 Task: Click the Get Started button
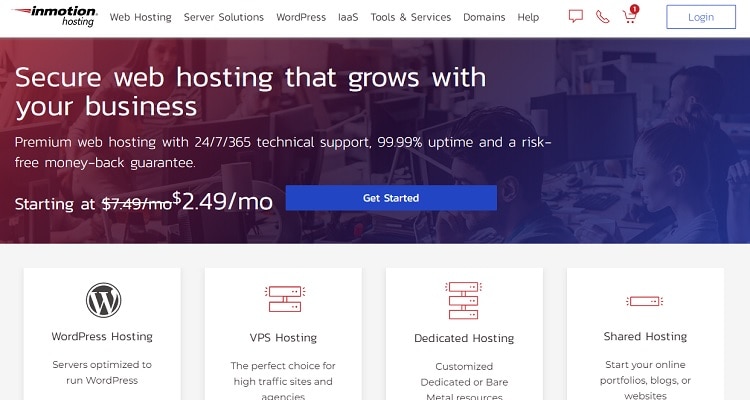click(x=391, y=198)
